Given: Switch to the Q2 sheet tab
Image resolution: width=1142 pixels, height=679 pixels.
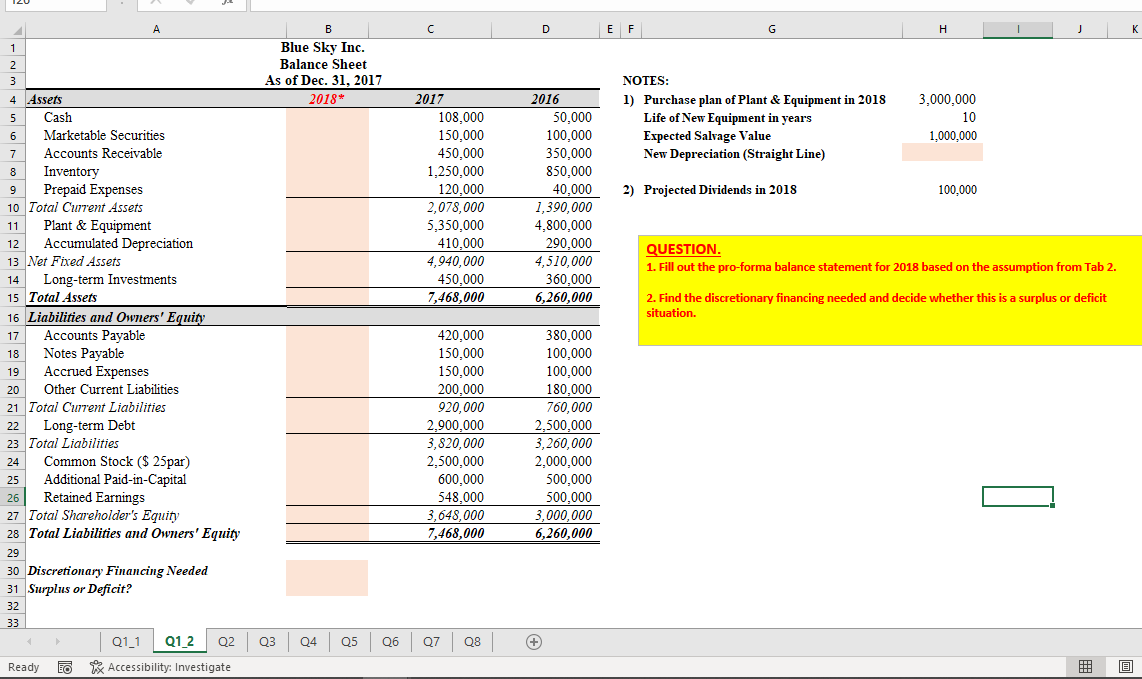Looking at the screenshot, I should tap(227, 642).
